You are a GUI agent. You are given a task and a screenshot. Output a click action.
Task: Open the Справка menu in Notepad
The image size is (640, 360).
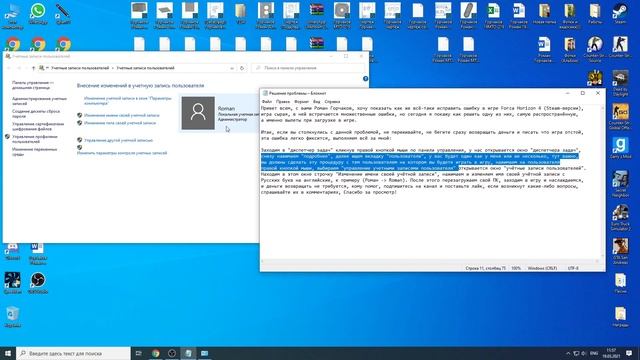(x=332, y=102)
